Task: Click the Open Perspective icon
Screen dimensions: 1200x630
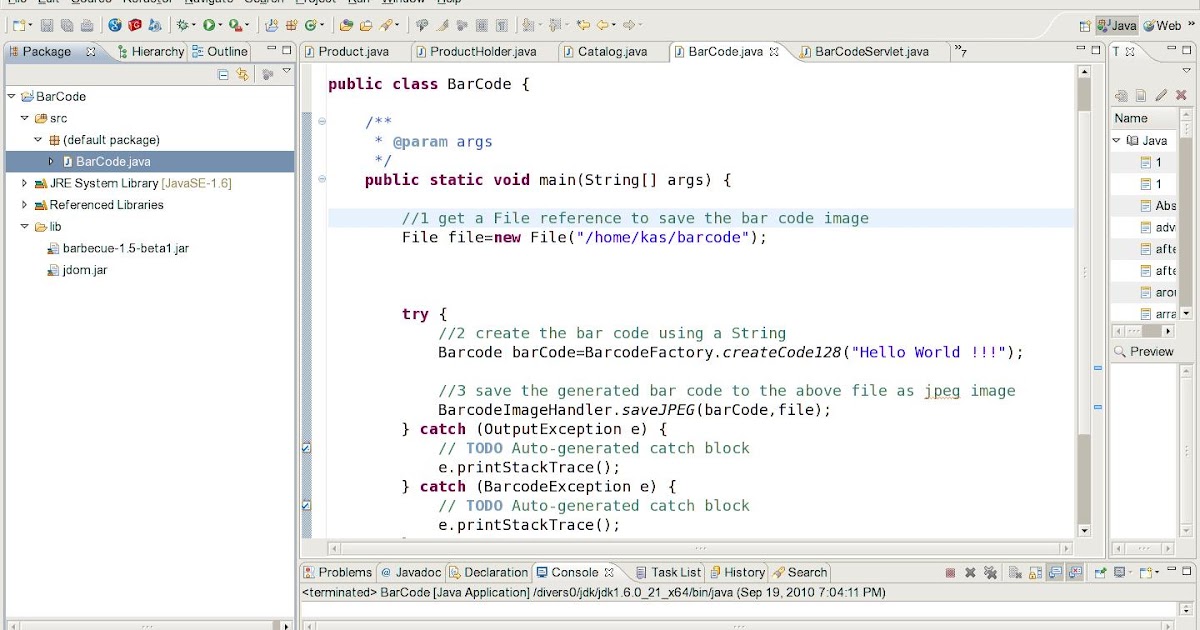Action: pyautogui.click(x=1085, y=25)
